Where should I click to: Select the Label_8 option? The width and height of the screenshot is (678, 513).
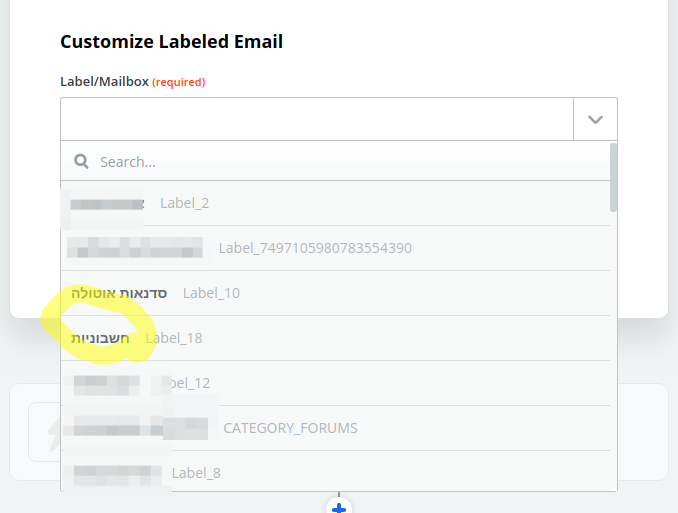336,471
